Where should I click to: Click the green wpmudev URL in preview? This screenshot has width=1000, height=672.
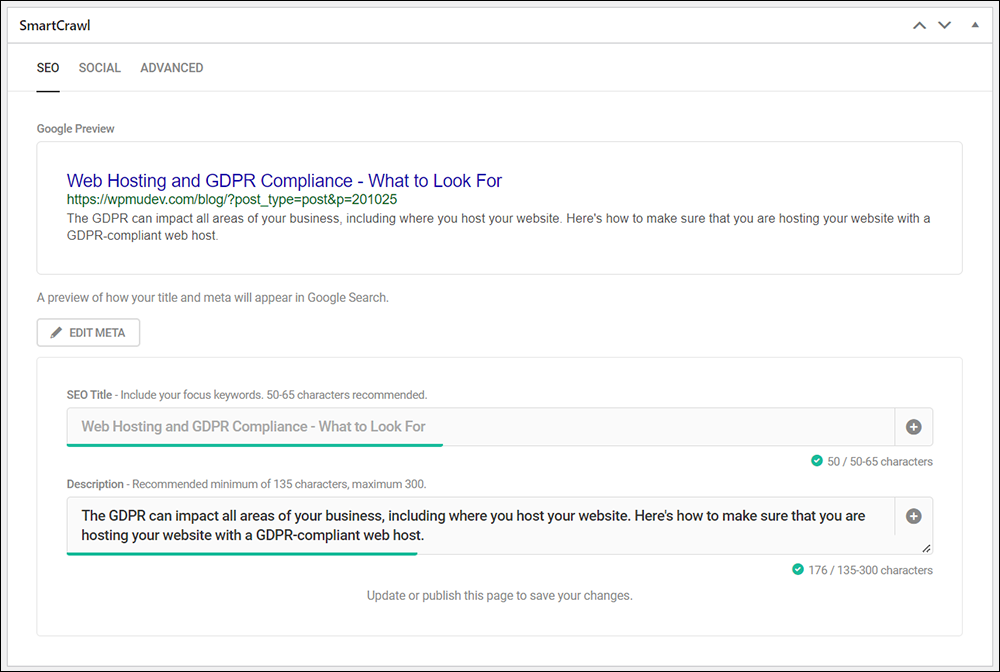232,200
